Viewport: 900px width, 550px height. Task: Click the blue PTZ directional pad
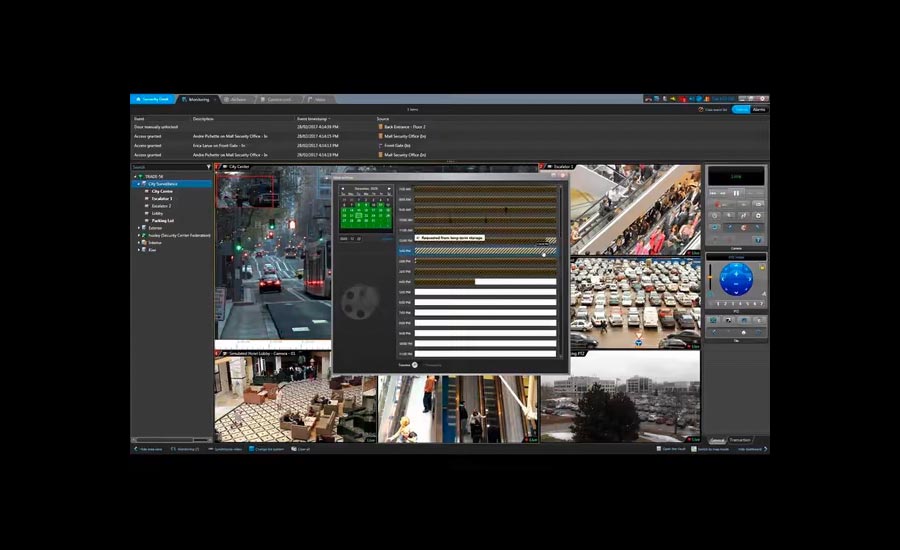pyautogui.click(x=736, y=279)
